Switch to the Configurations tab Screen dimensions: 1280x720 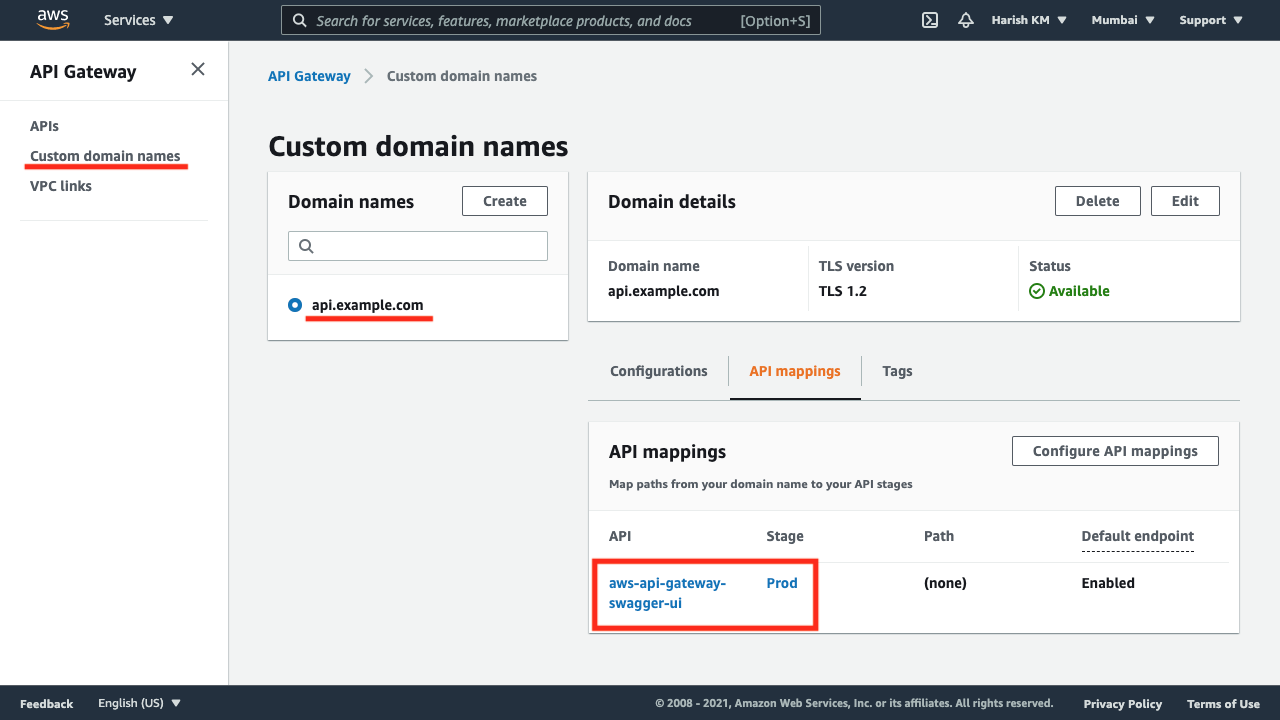click(x=658, y=371)
